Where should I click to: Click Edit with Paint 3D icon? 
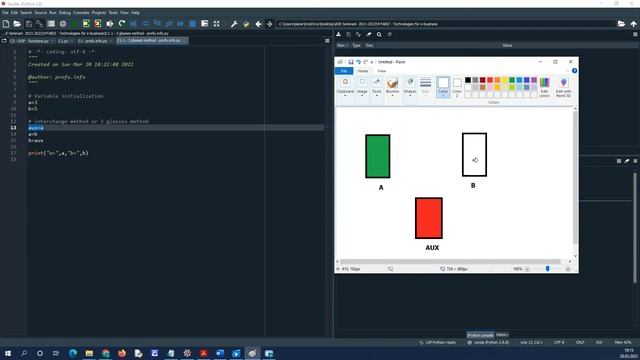coord(563,87)
